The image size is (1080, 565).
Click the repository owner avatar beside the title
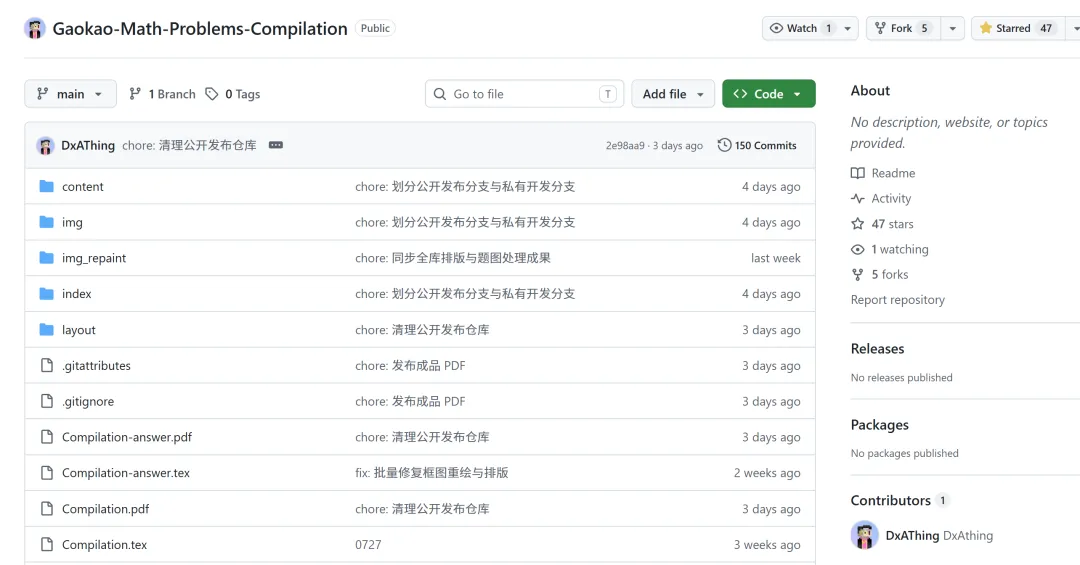click(34, 28)
